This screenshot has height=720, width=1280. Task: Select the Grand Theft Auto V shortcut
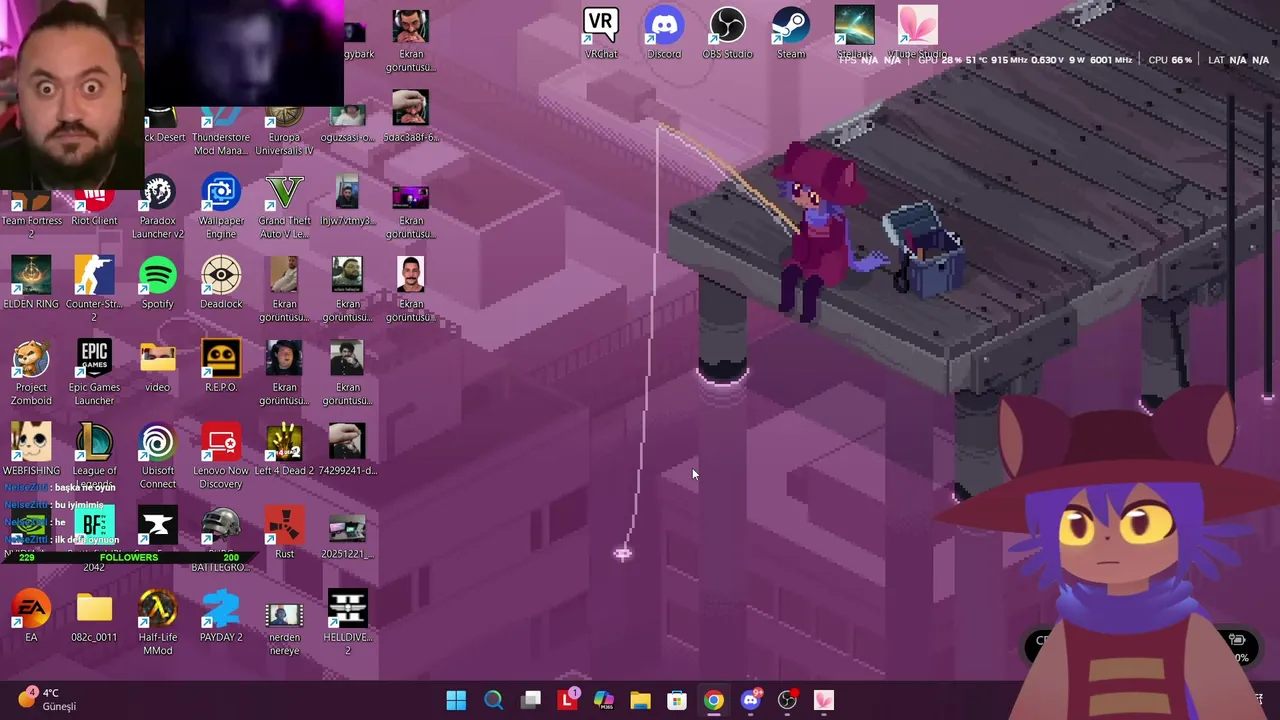click(x=284, y=207)
